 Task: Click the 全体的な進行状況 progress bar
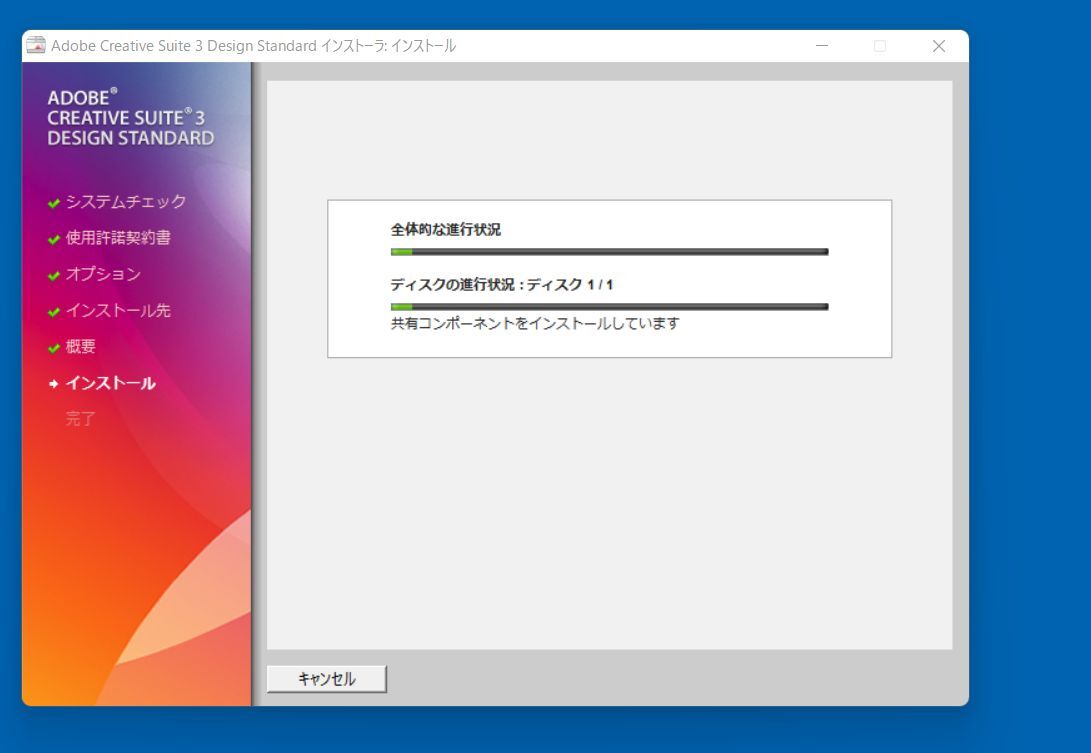pyautogui.click(x=610, y=252)
